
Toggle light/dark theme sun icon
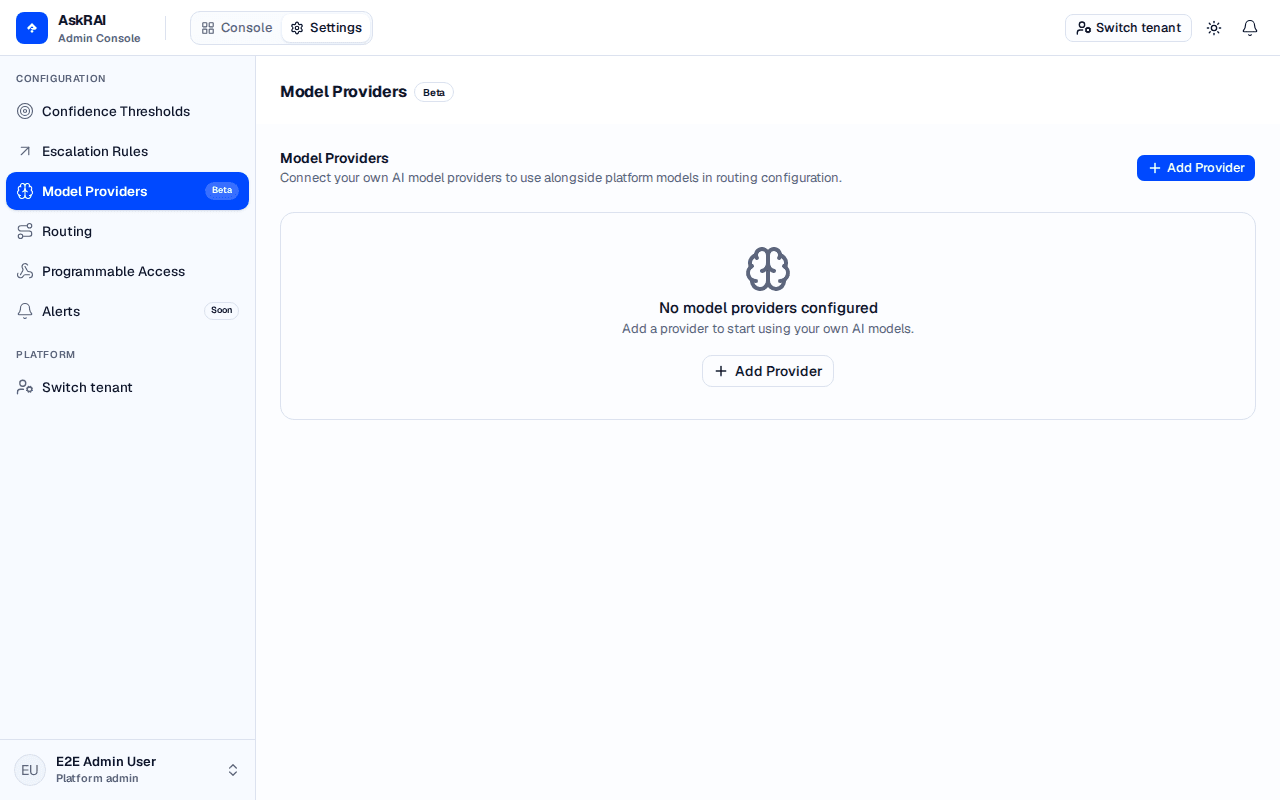click(1214, 28)
